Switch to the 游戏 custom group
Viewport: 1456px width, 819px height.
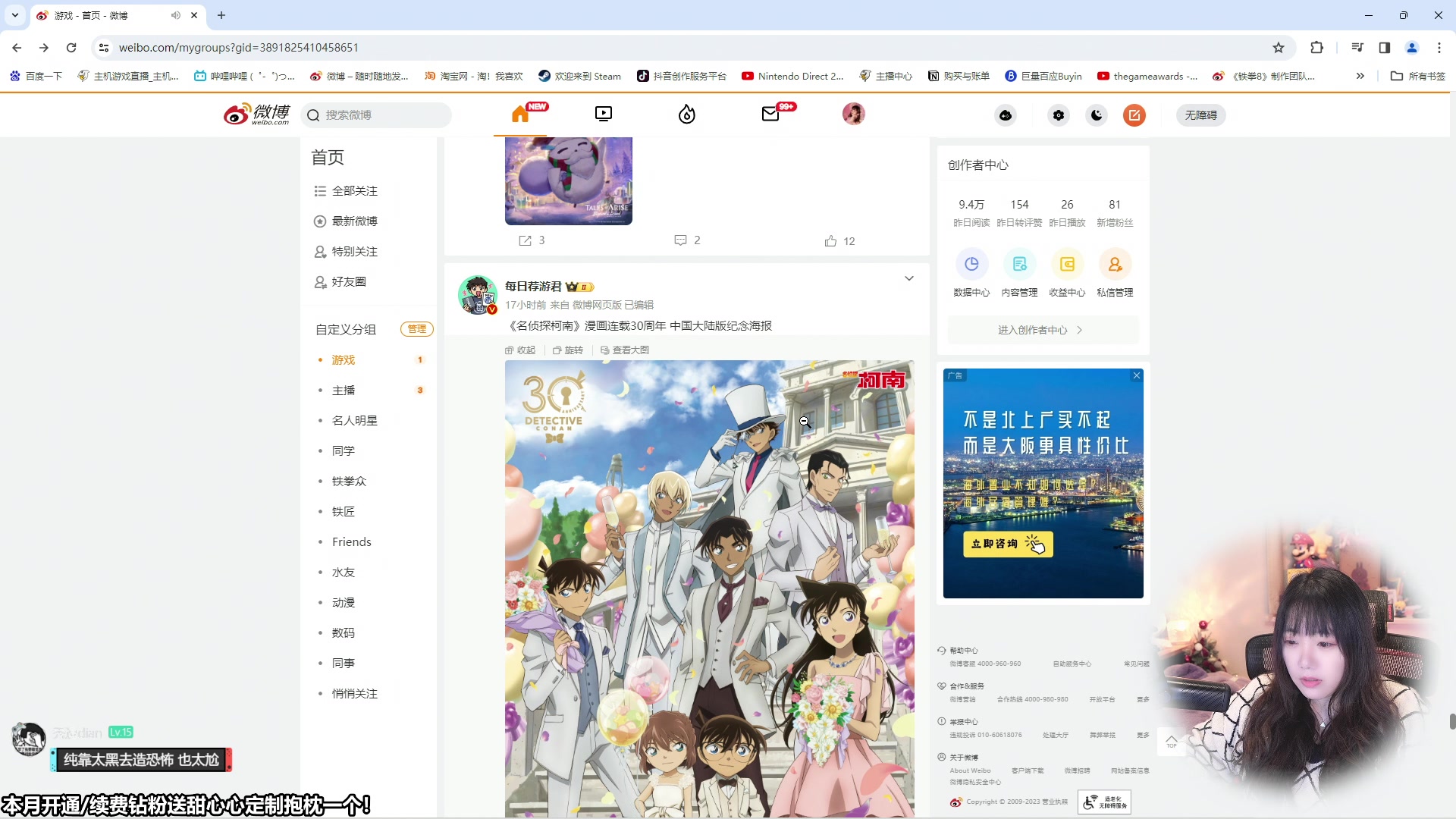(x=343, y=359)
